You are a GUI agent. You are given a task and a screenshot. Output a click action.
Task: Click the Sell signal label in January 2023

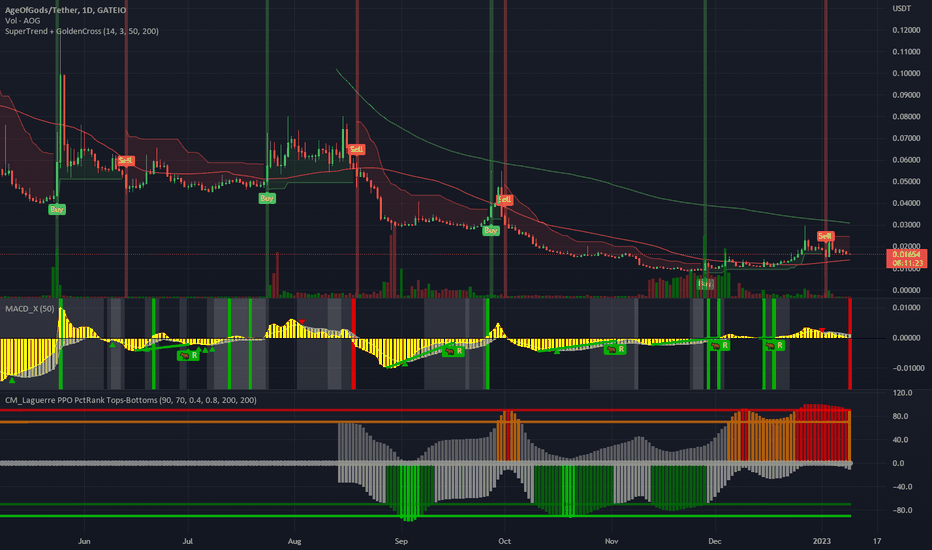(x=825, y=236)
